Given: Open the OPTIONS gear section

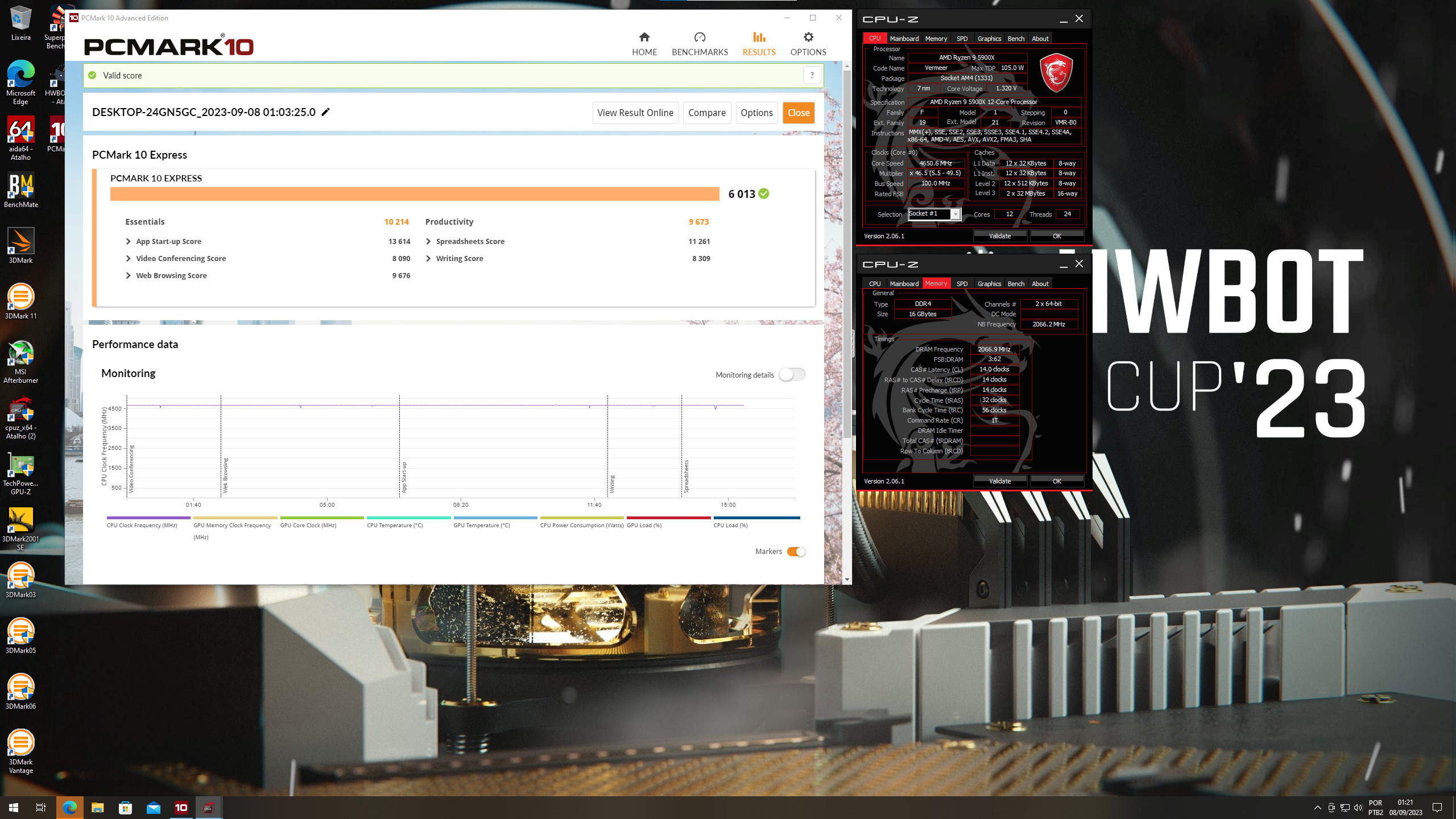Looking at the screenshot, I should coord(808,44).
